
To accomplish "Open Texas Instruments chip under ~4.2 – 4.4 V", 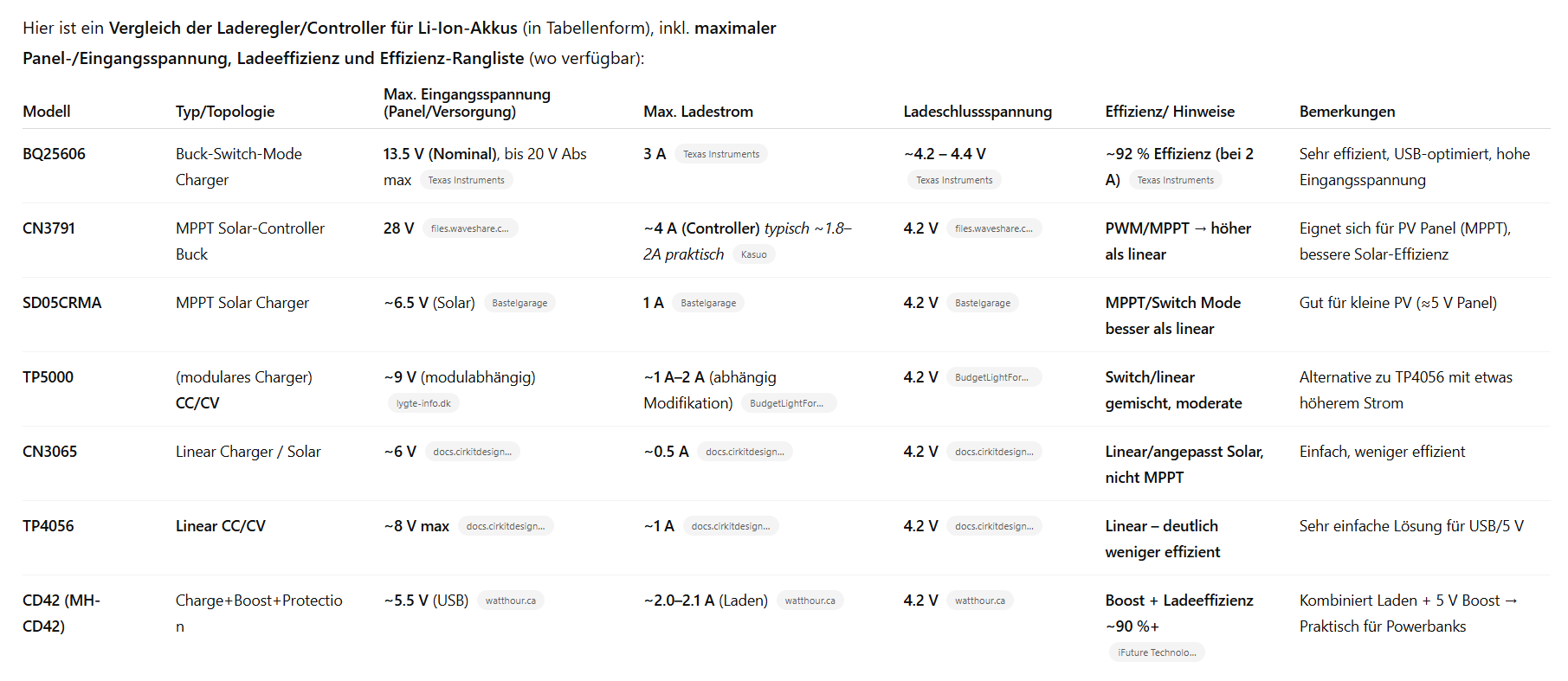I will (954, 180).
